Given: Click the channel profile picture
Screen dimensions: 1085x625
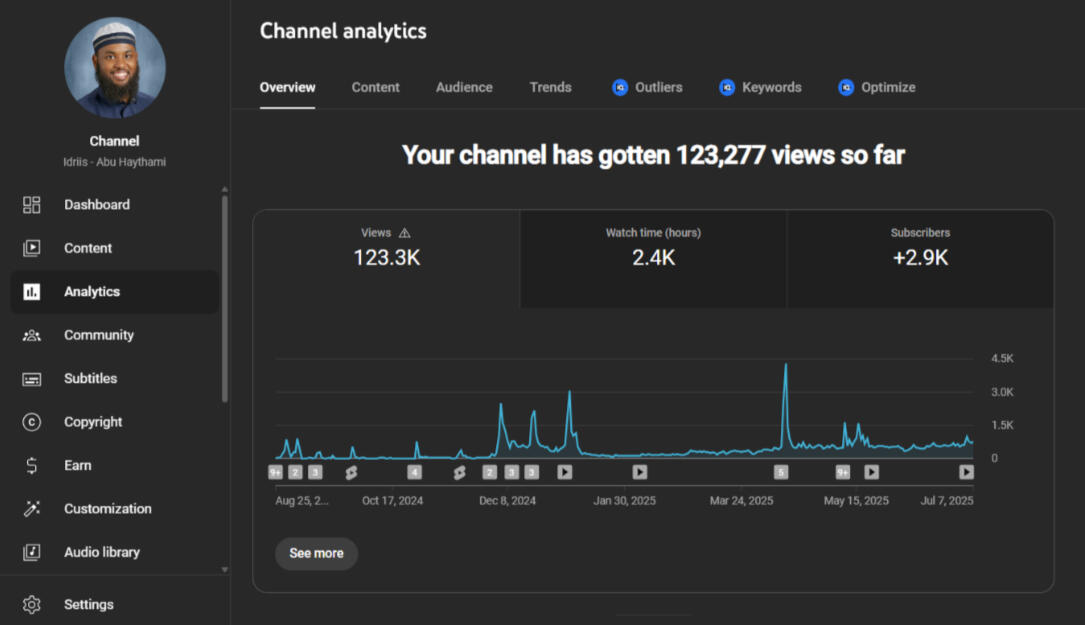Looking at the screenshot, I should (x=115, y=68).
